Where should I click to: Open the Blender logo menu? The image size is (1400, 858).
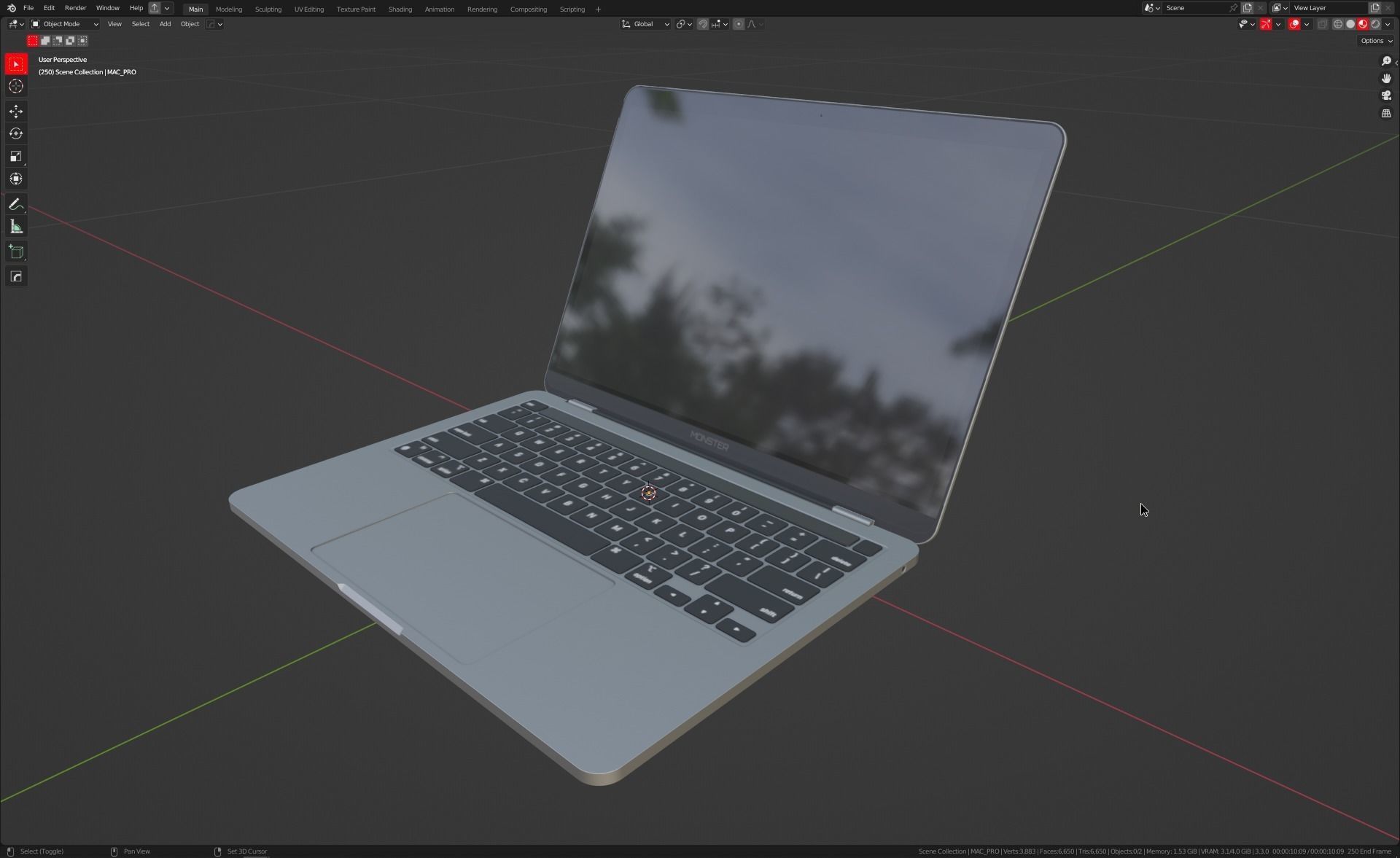[11, 8]
